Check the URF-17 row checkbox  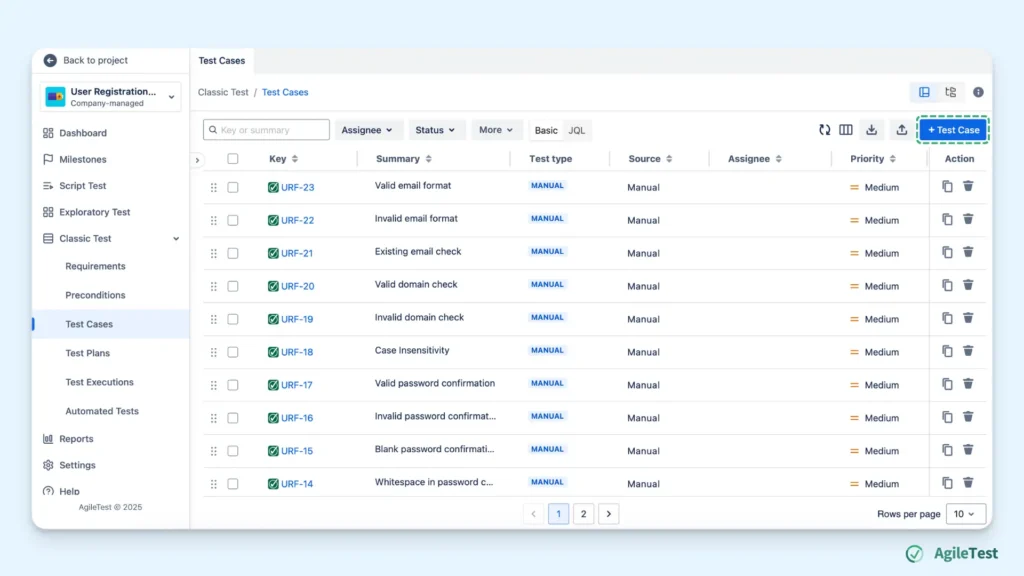coord(232,385)
